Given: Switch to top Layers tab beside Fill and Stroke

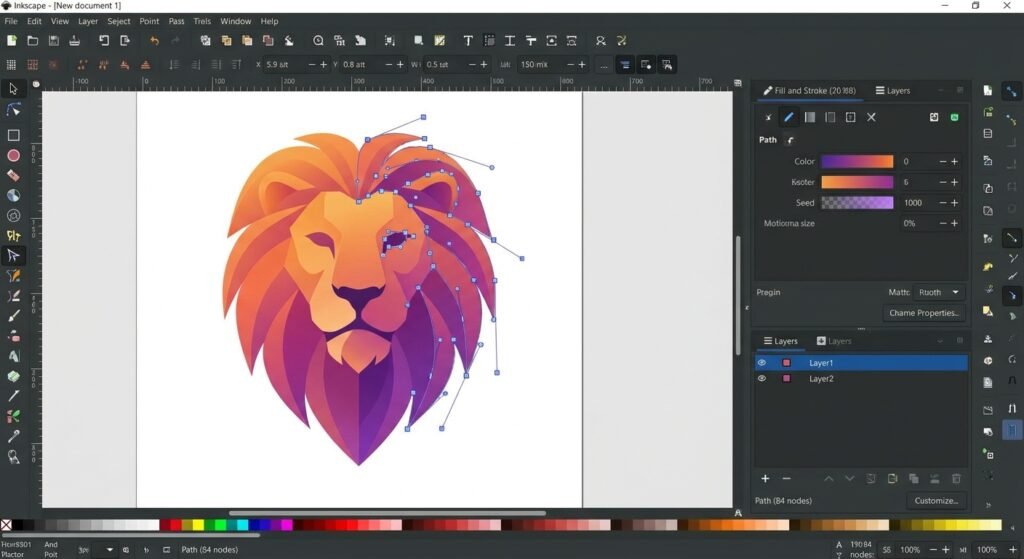Looking at the screenshot, I should coord(893,91).
